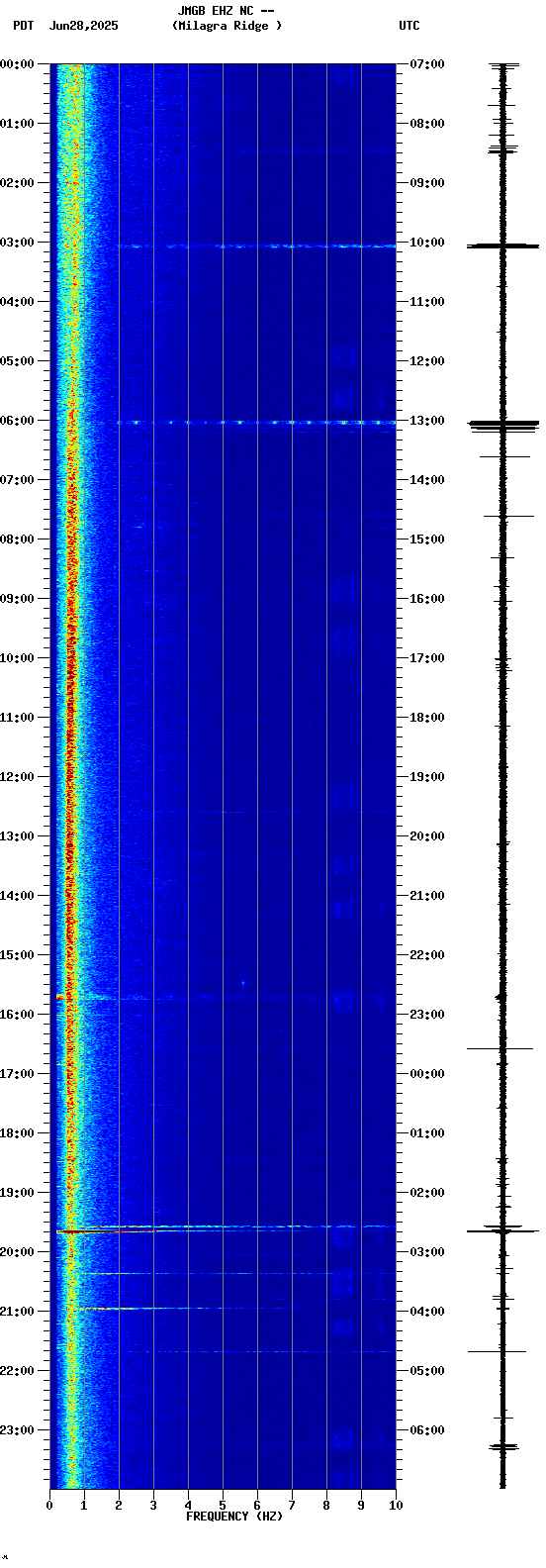Click the 'PDT' timezone label
546x1568 pixels.
point(23,26)
